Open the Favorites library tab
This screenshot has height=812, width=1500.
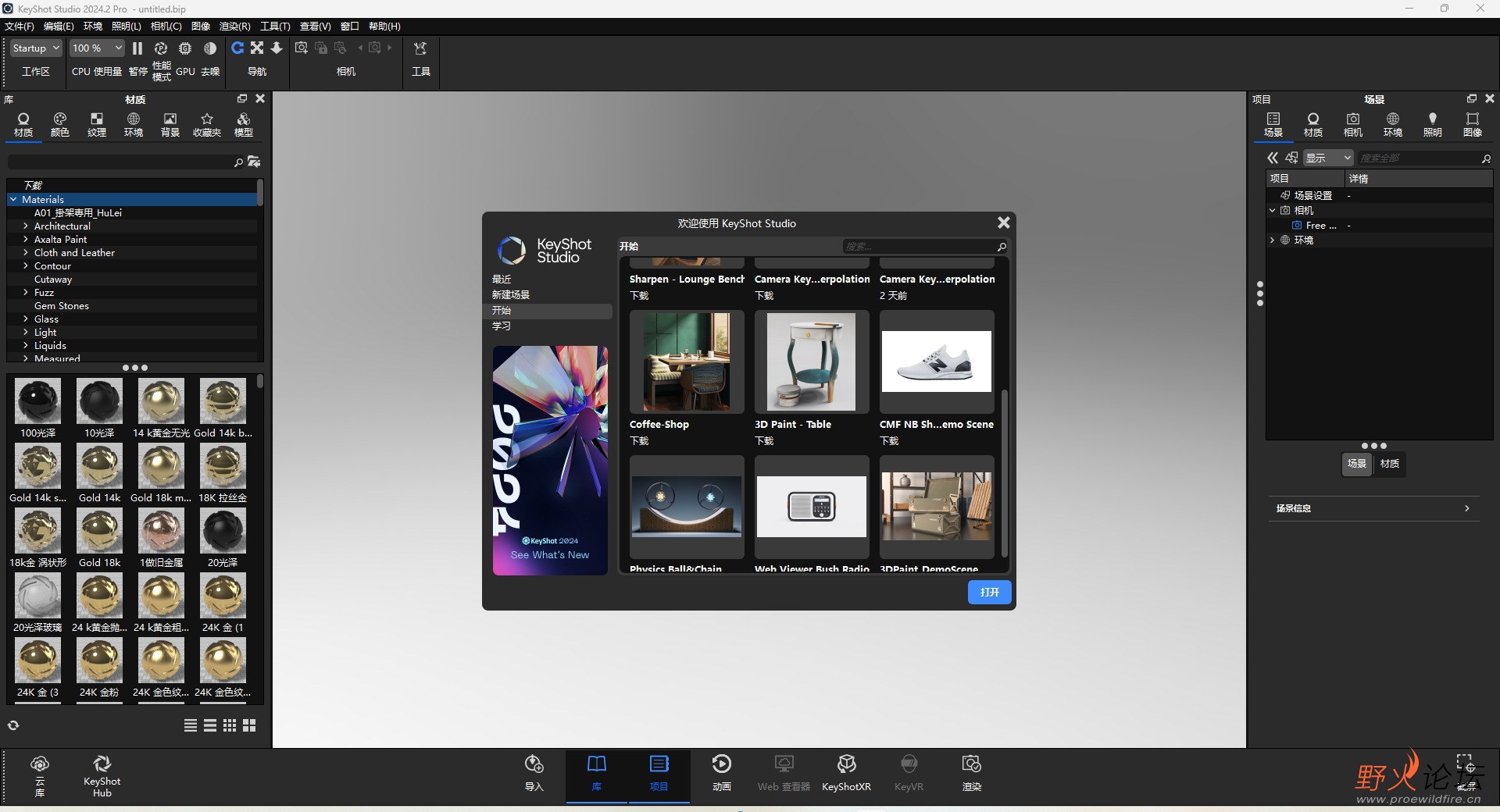(207, 125)
